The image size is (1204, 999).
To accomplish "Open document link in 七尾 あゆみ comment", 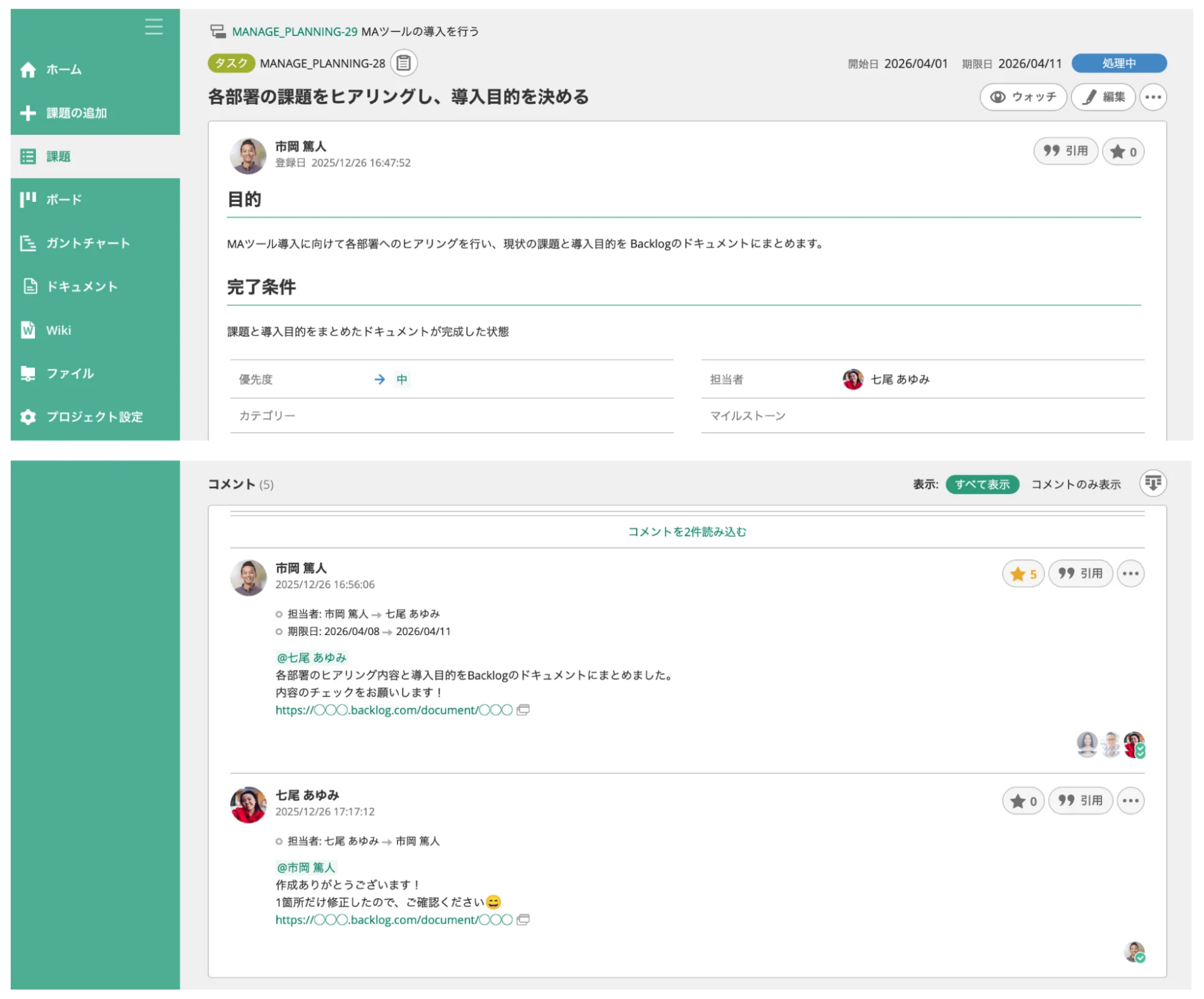I will coord(394,919).
